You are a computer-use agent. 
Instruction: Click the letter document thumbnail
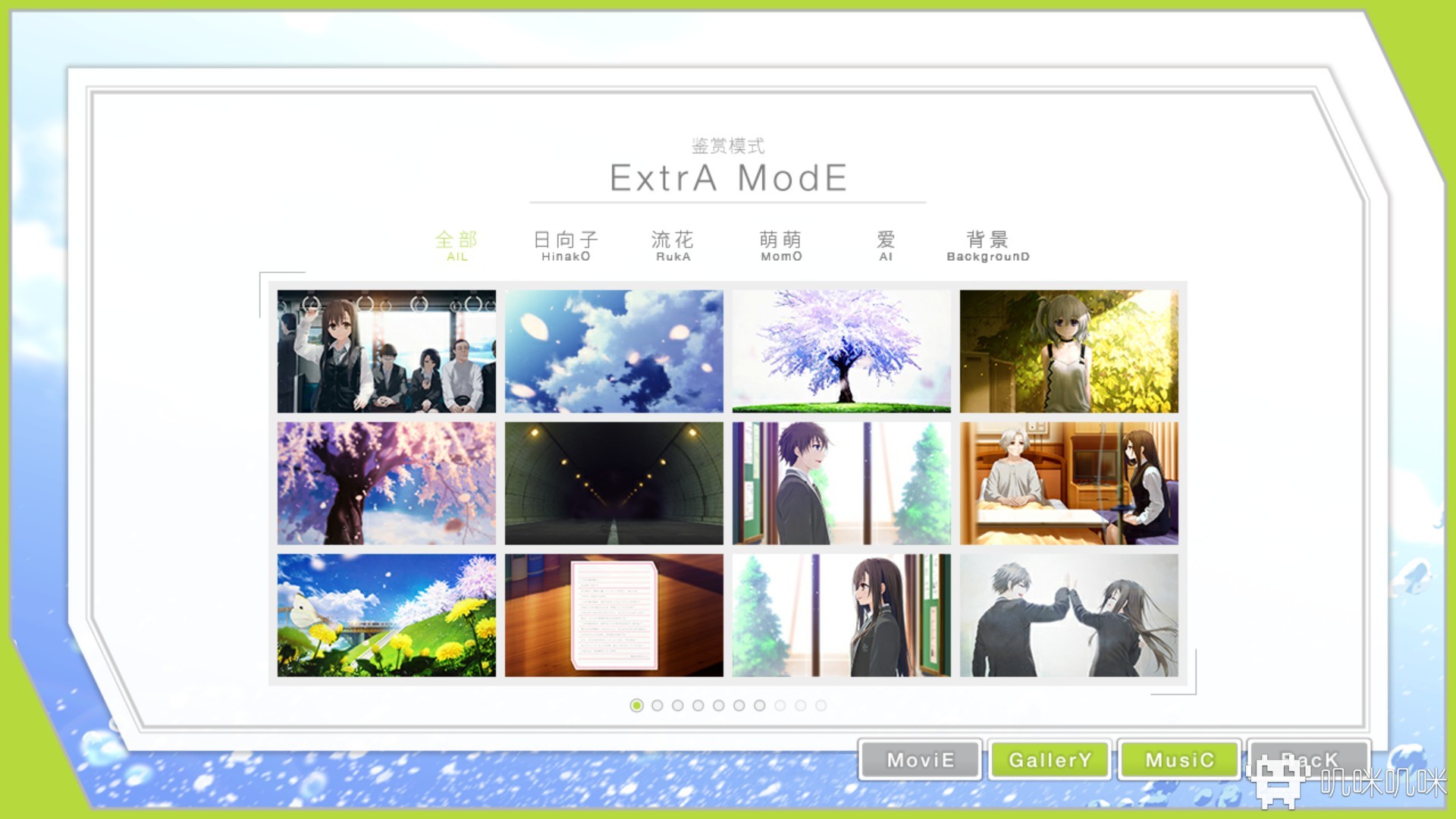613,615
